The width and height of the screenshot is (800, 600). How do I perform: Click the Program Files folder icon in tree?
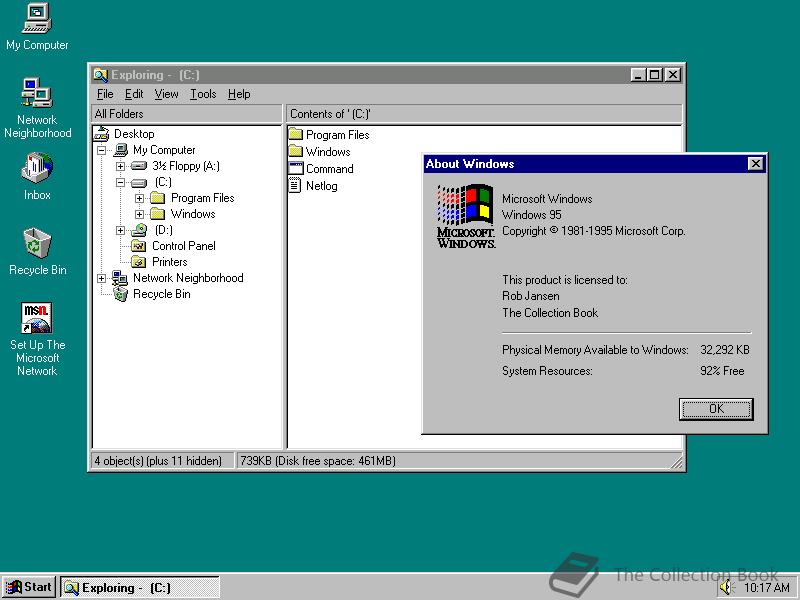[158, 198]
